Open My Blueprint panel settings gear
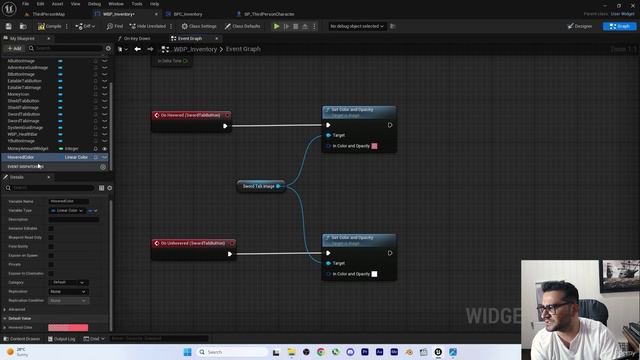The image size is (640, 360). tap(108, 48)
